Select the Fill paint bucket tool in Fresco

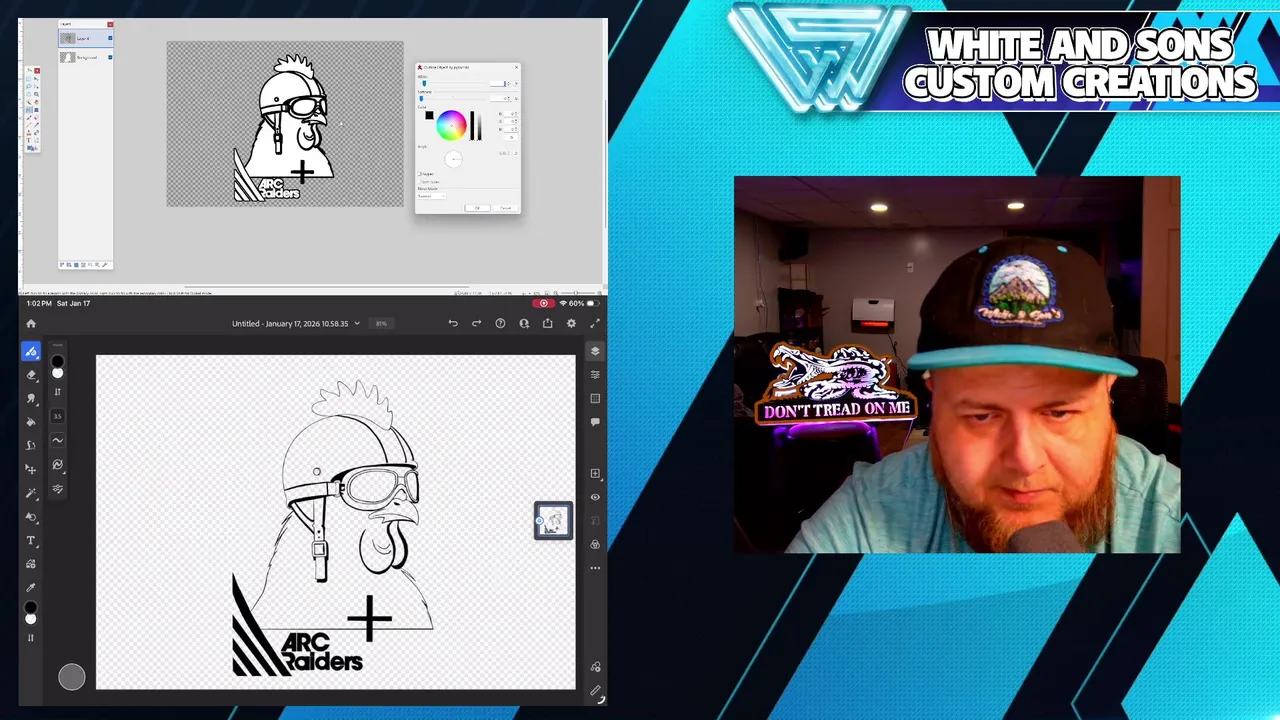pyautogui.click(x=31, y=422)
